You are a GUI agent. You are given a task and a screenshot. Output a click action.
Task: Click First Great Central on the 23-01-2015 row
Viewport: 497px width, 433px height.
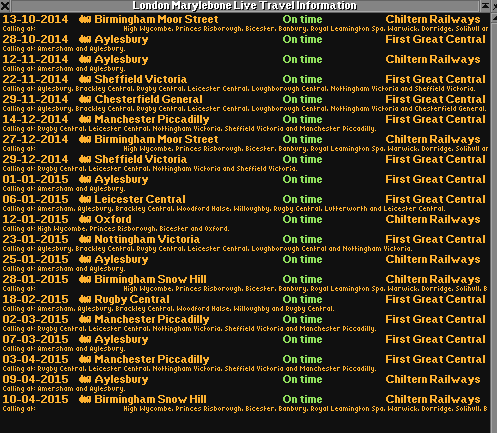pos(435,239)
